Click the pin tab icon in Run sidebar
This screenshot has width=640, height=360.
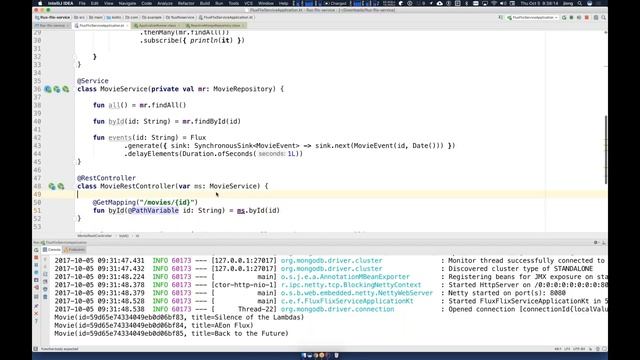tap(36, 306)
